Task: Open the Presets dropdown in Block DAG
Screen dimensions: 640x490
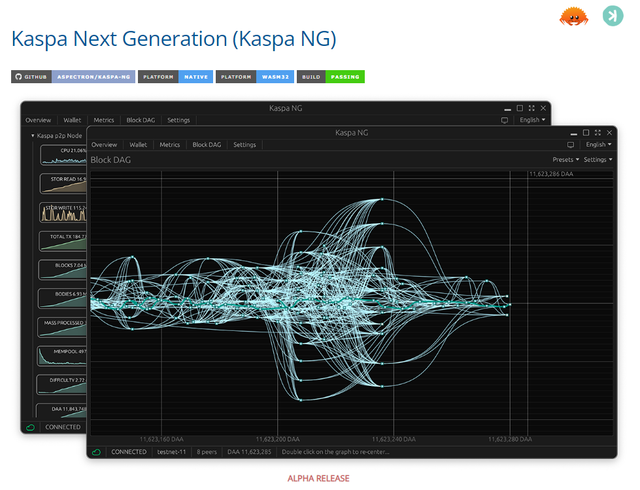Action: coord(566,160)
